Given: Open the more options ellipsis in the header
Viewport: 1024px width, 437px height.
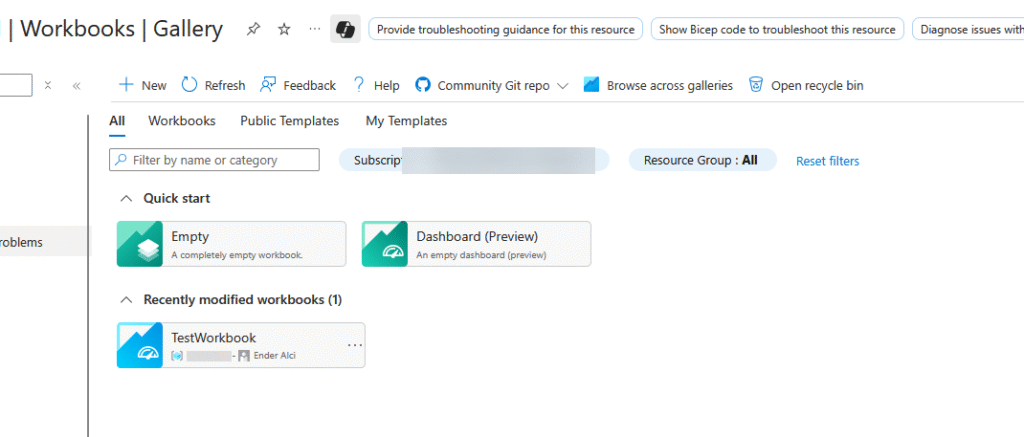Looking at the screenshot, I should point(315,29).
